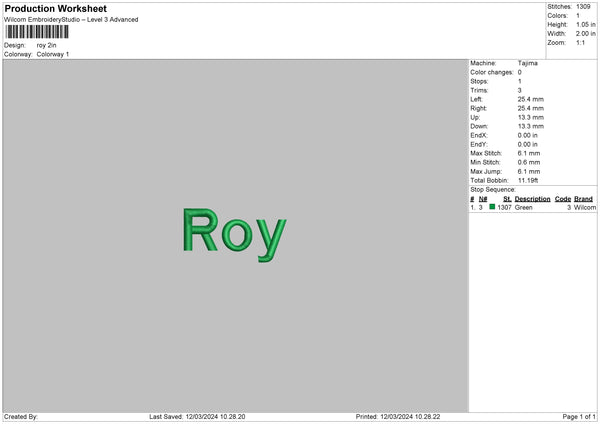The height and width of the screenshot is (424, 600).
Task: Click the 'Production Worksheet' title
Action: coord(55,8)
